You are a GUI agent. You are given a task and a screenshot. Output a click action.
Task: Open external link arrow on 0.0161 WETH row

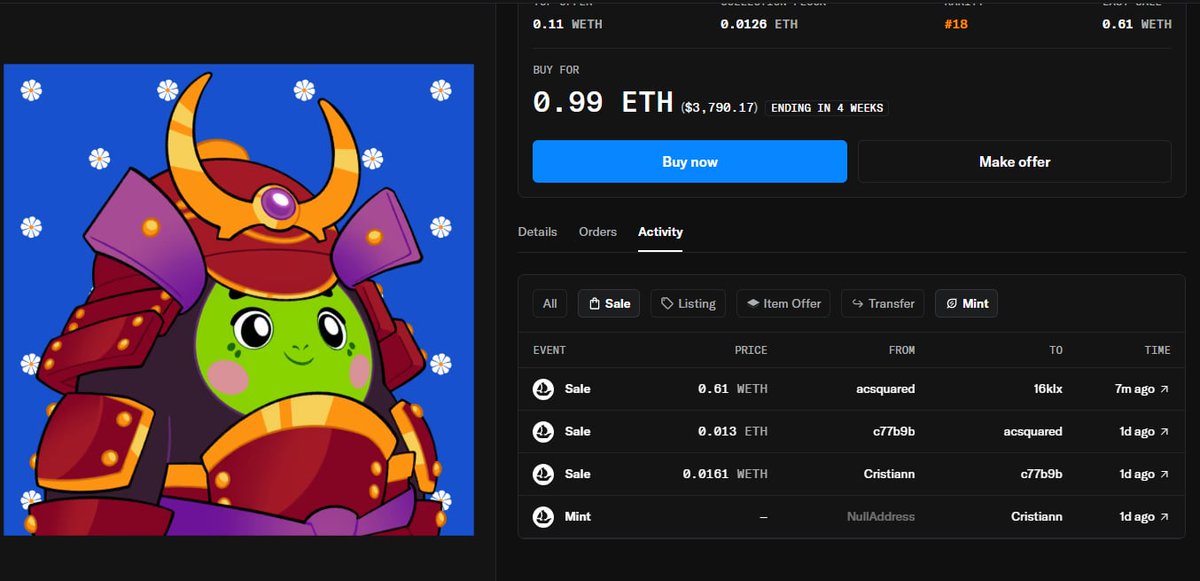point(1164,474)
